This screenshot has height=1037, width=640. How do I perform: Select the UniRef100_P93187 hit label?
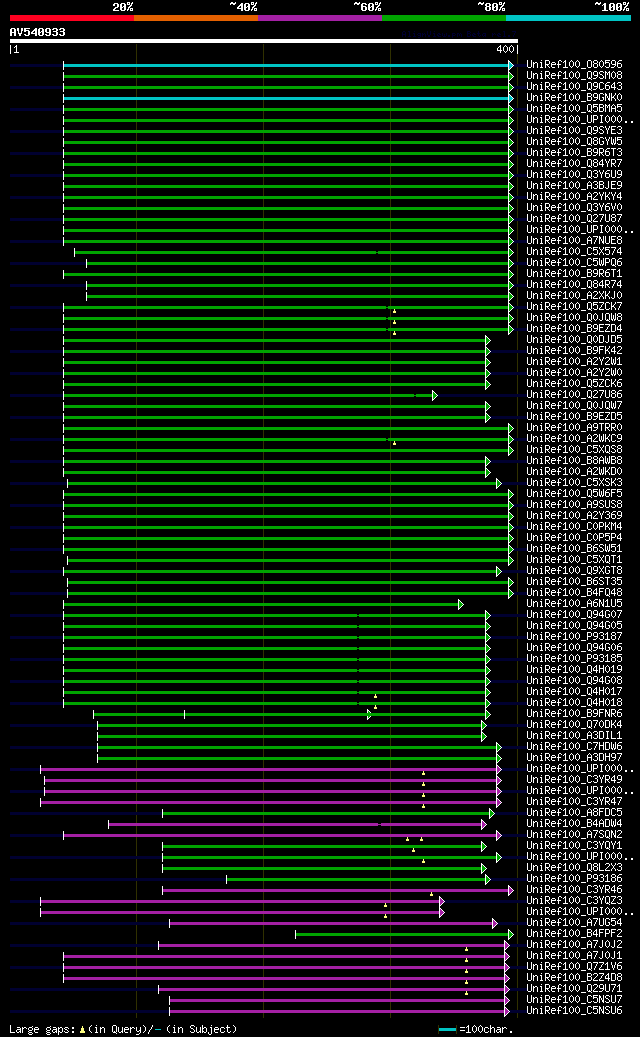tap(574, 636)
